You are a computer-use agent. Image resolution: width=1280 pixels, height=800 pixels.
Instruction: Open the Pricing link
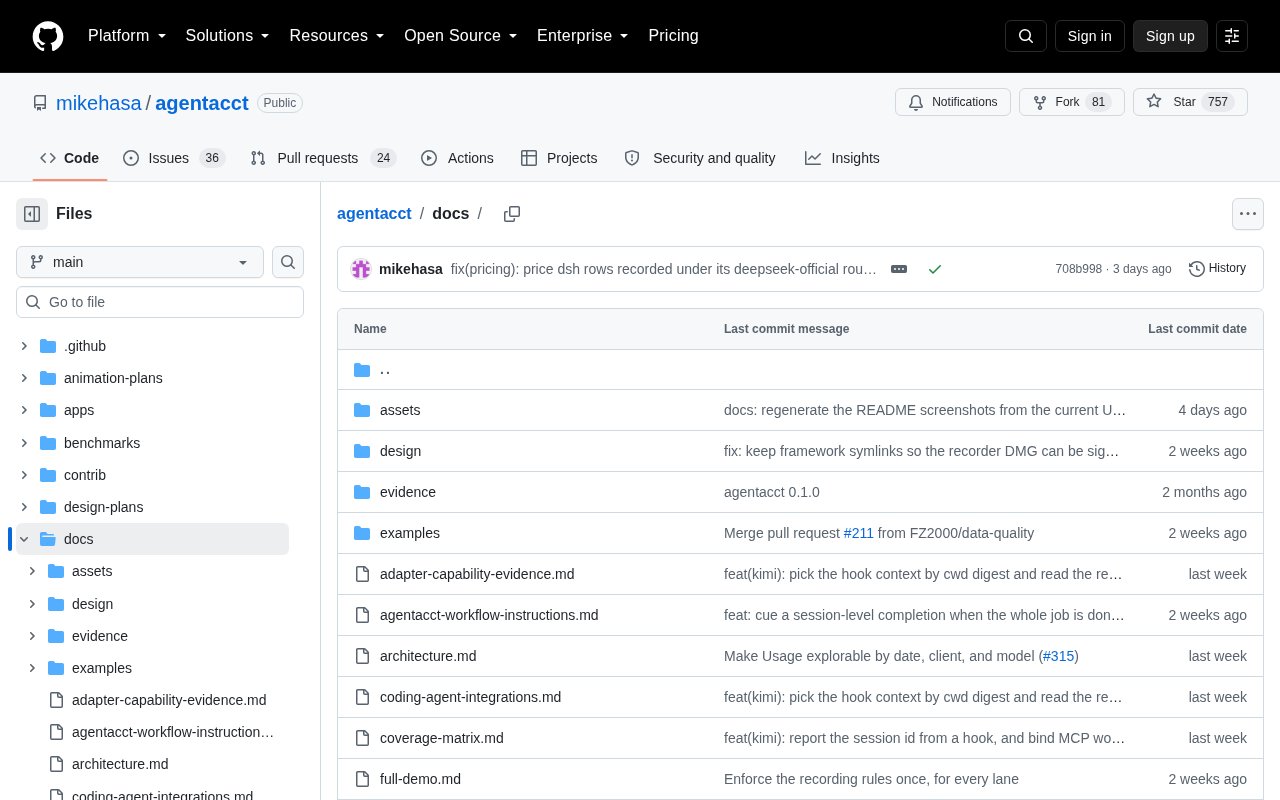673,36
